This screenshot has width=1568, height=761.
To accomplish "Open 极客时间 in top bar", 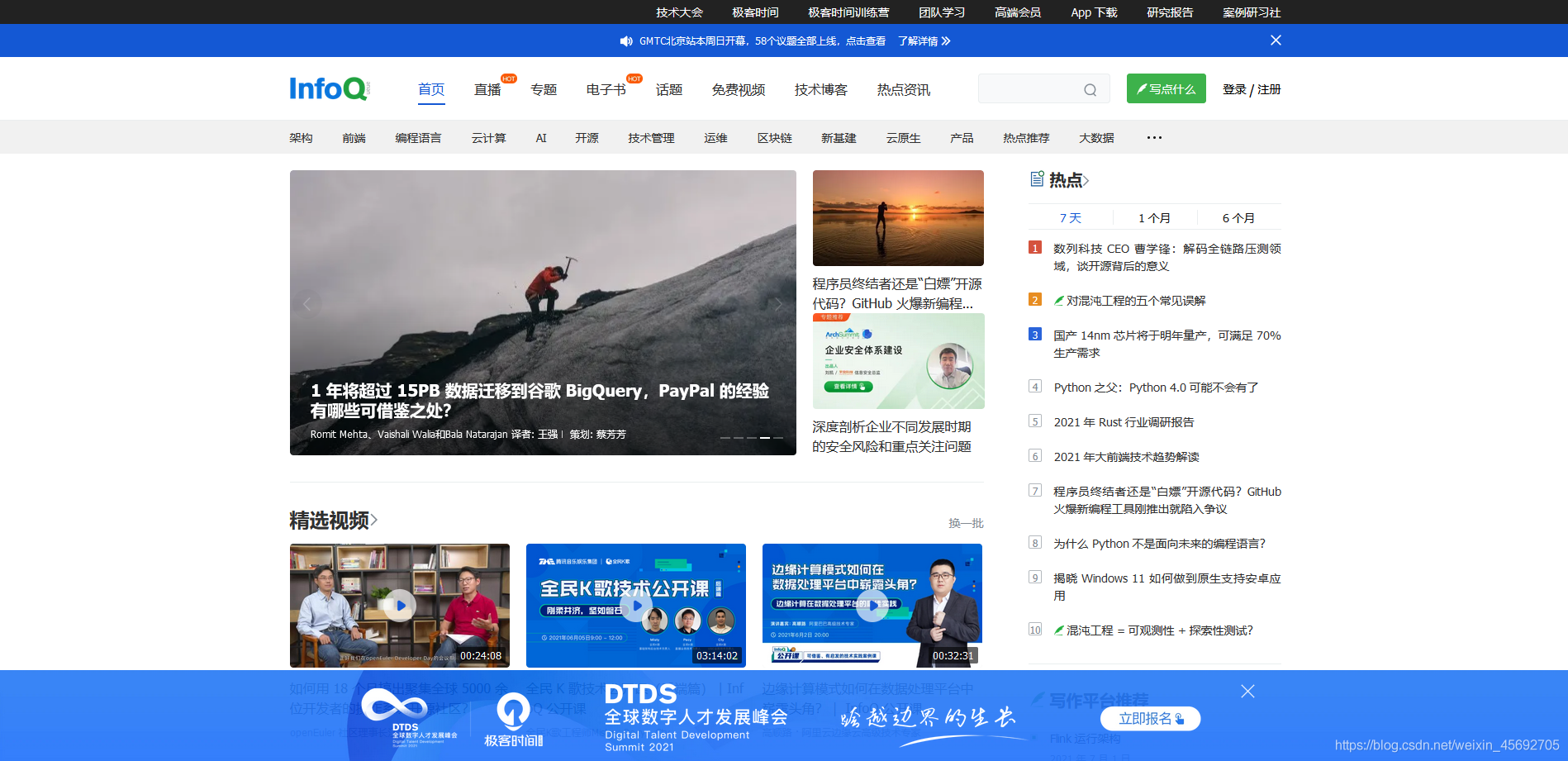I will pos(755,12).
